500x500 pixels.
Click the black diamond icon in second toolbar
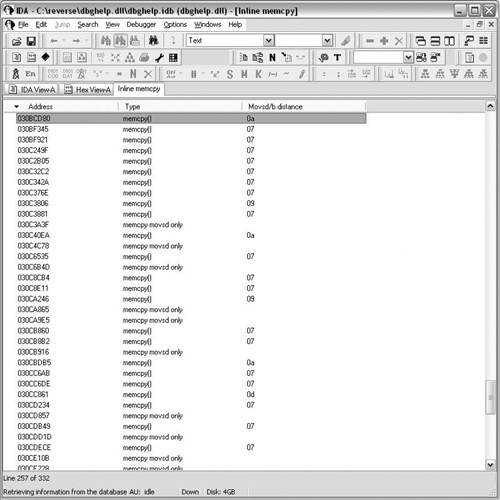click(46, 57)
